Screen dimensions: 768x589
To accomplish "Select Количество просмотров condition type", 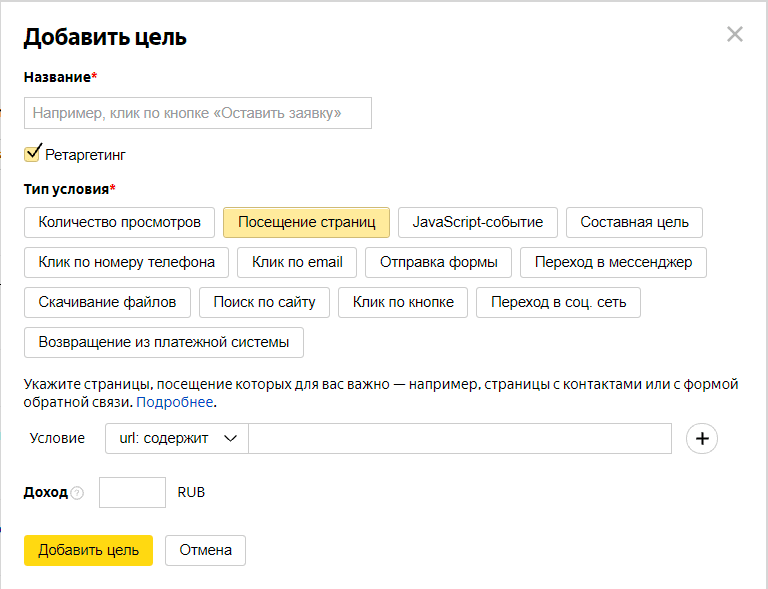I will click(x=119, y=222).
